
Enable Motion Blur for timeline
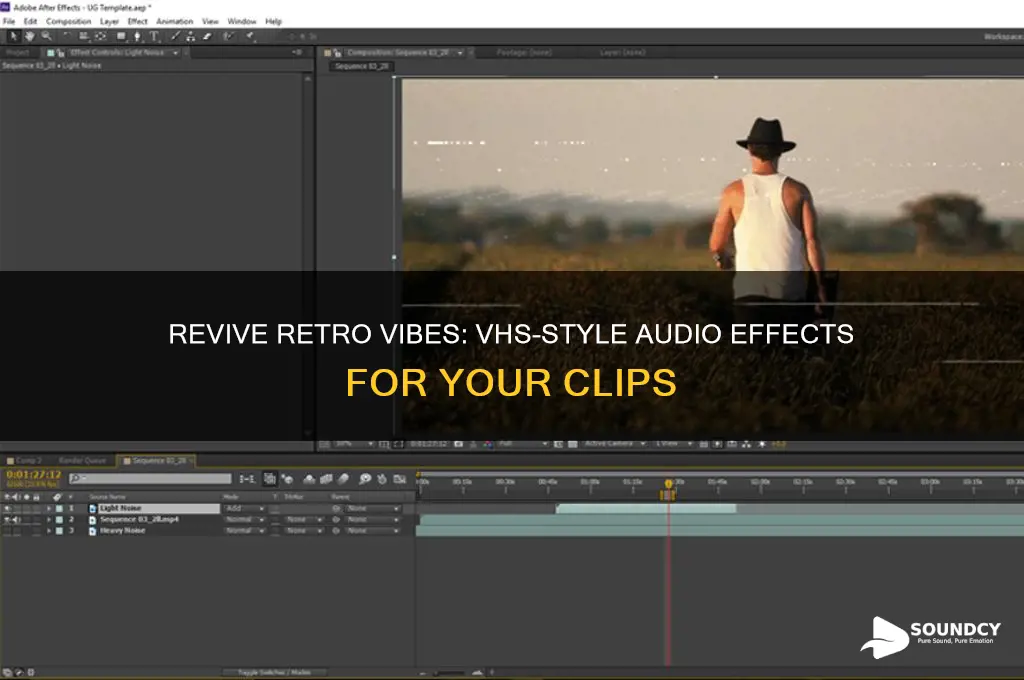click(344, 479)
